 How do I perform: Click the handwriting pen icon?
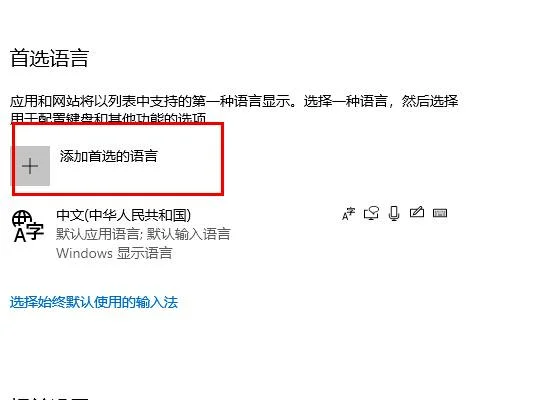coord(417,212)
